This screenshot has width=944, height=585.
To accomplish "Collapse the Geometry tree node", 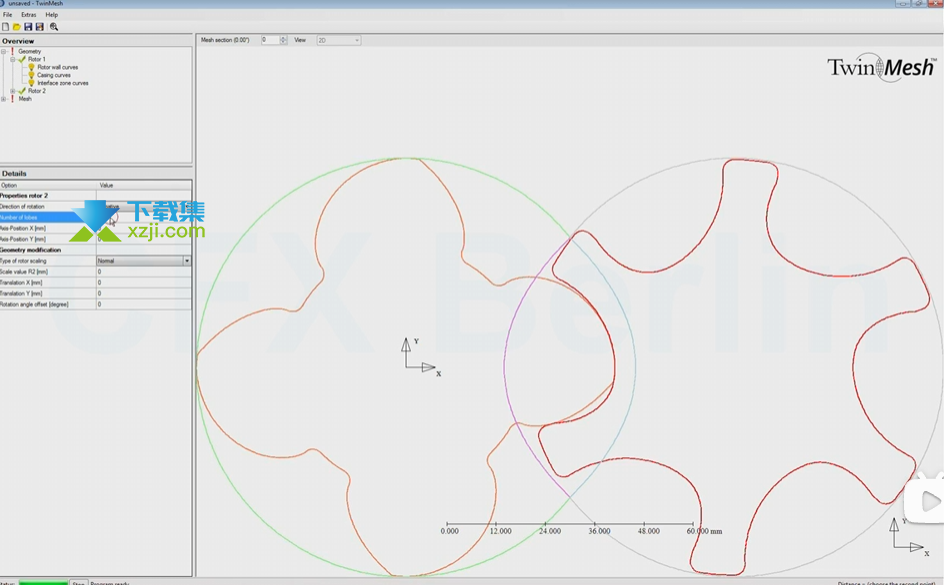I will tap(4, 52).
